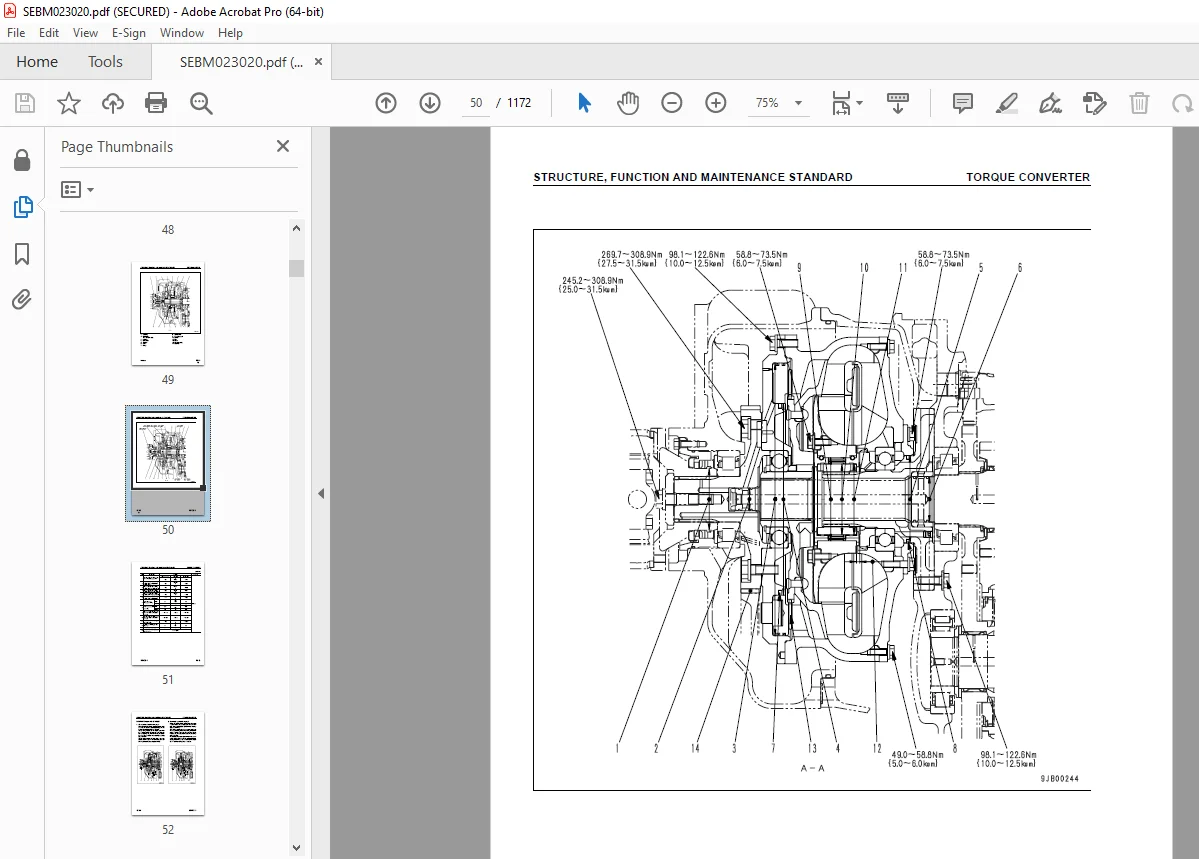This screenshot has height=859, width=1199.
Task: Select the Highlight text pen icon
Action: (x=1006, y=102)
